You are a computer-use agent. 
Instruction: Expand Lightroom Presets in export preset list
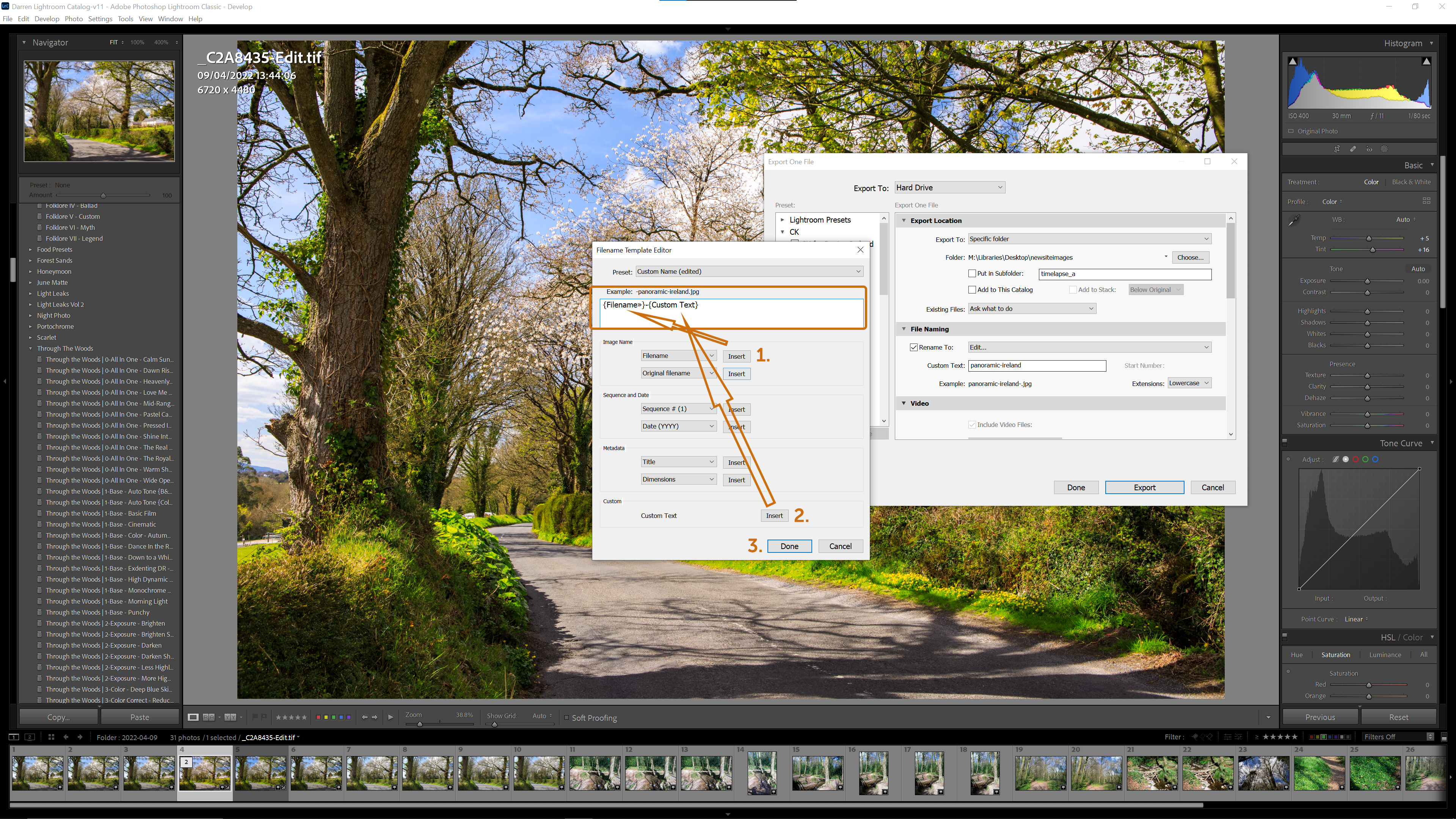point(783,220)
